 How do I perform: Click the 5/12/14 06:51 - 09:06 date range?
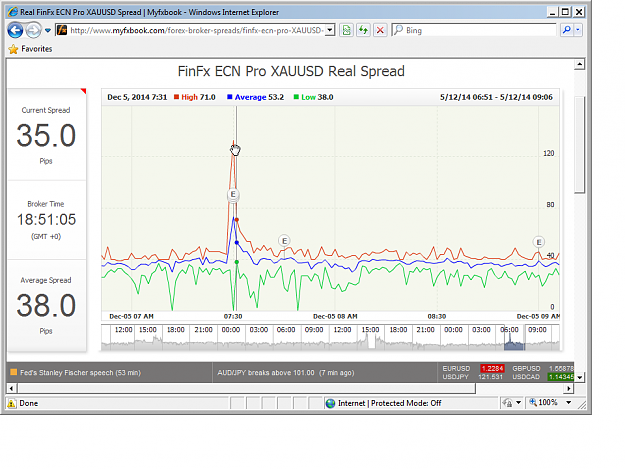(496, 97)
